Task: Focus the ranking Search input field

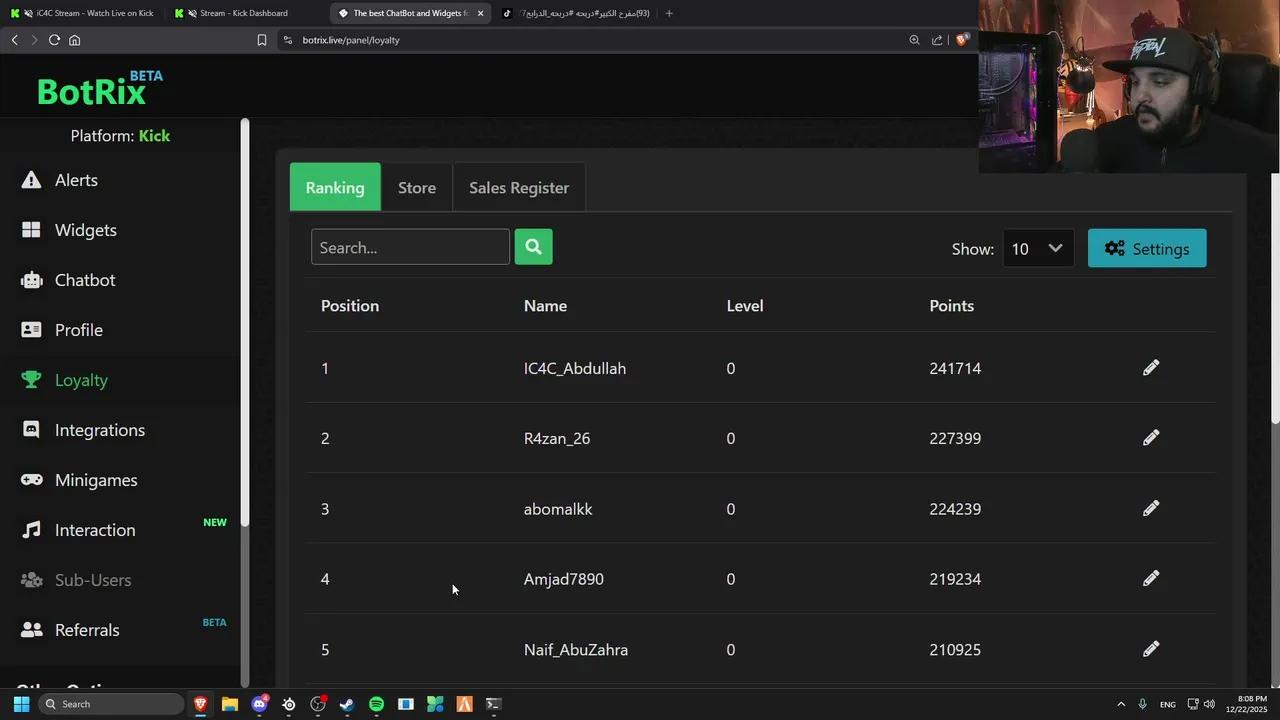Action: click(410, 247)
